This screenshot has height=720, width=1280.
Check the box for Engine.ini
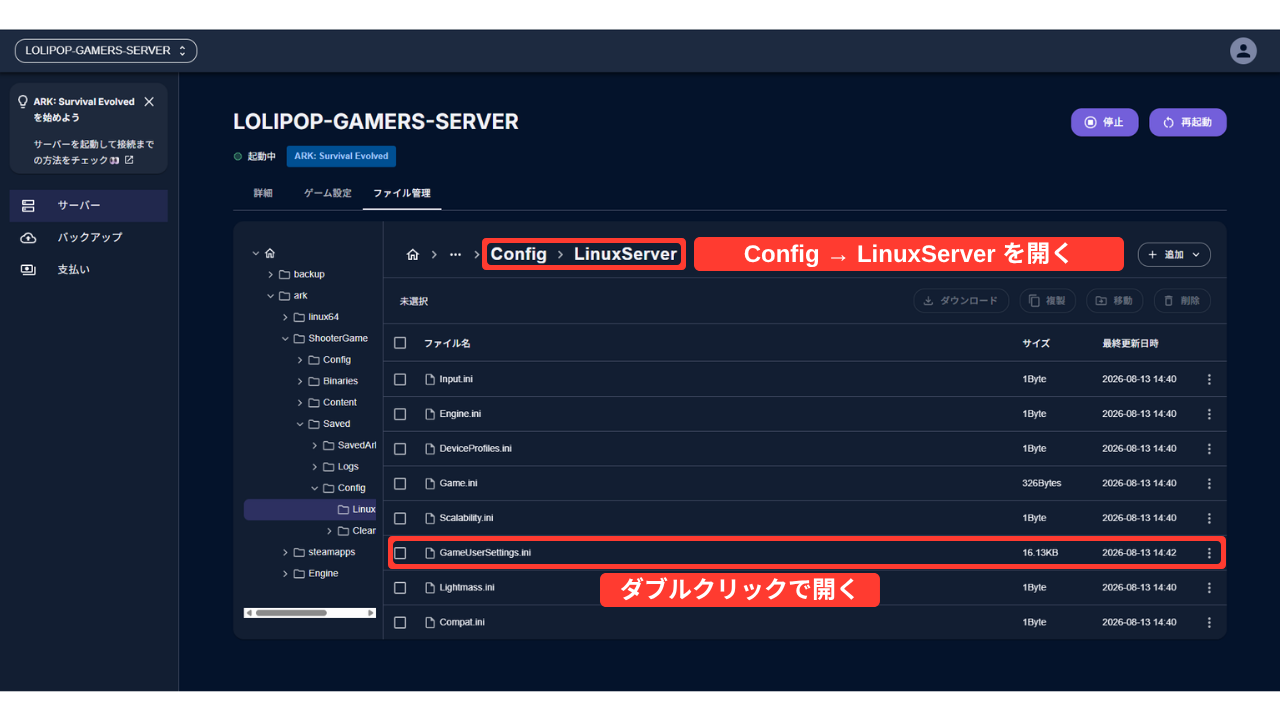[400, 414]
